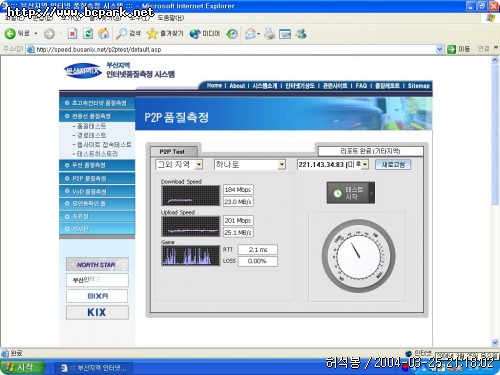The width and height of the screenshot is (500, 375).
Task: Open the Windows 시작 Start button
Action: [x=22, y=367]
